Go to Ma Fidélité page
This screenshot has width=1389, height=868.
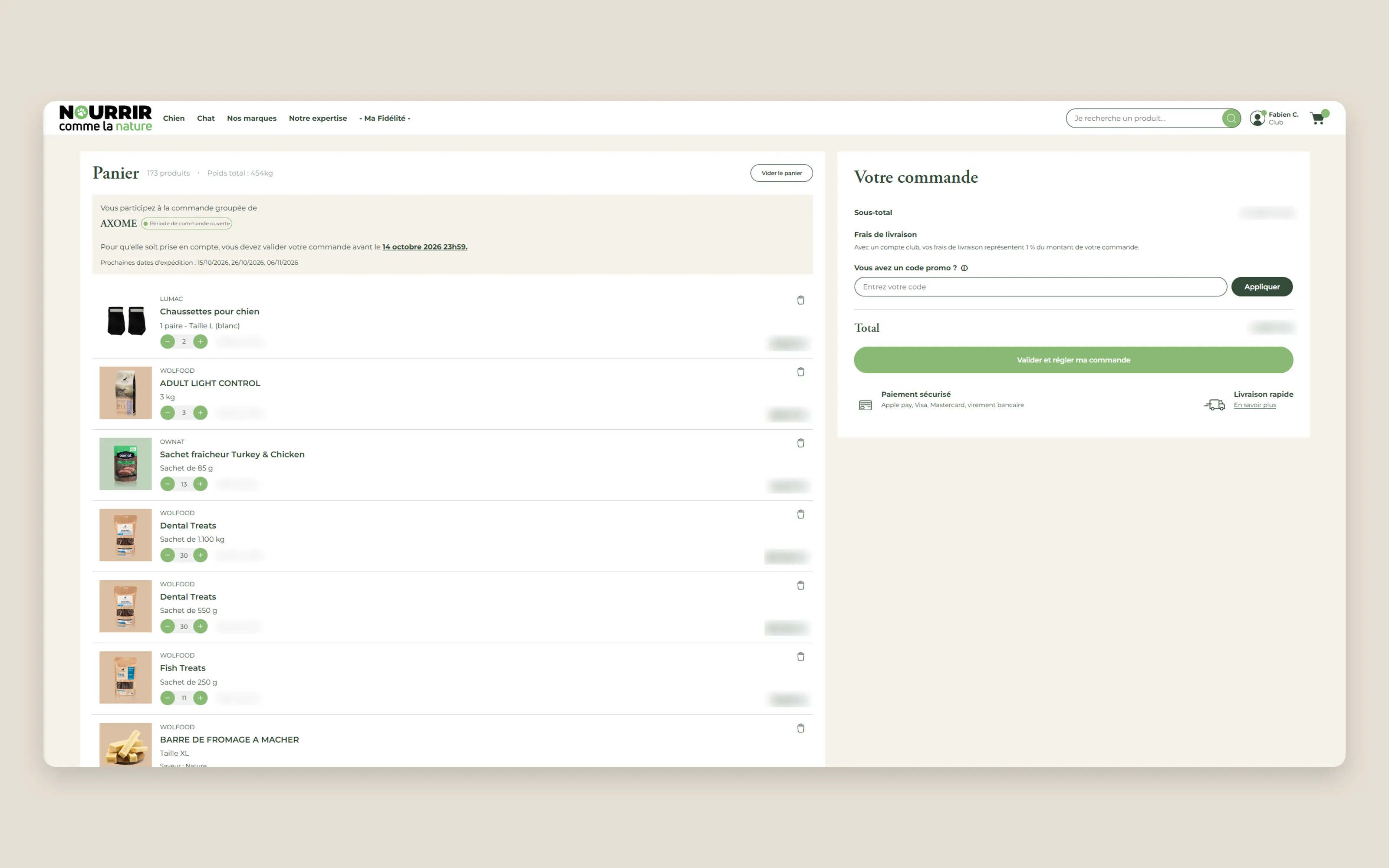tap(385, 118)
